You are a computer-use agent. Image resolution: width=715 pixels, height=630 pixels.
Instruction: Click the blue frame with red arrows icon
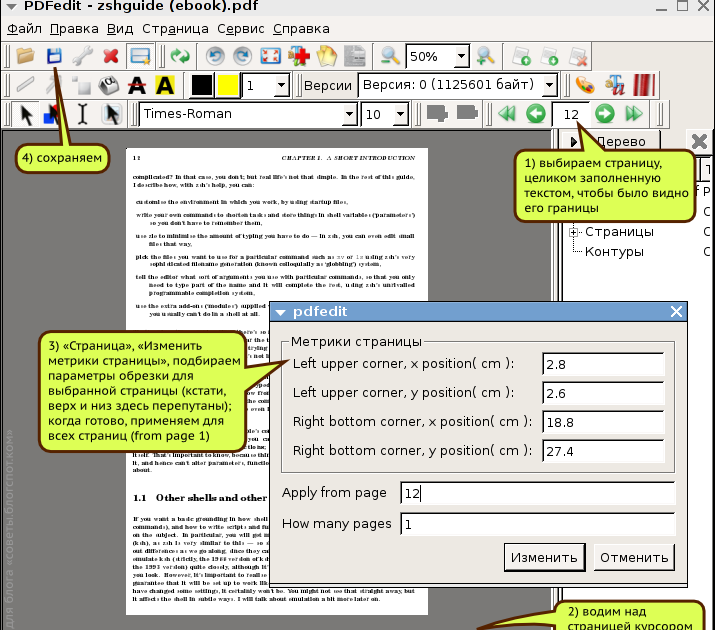[x=270, y=56]
